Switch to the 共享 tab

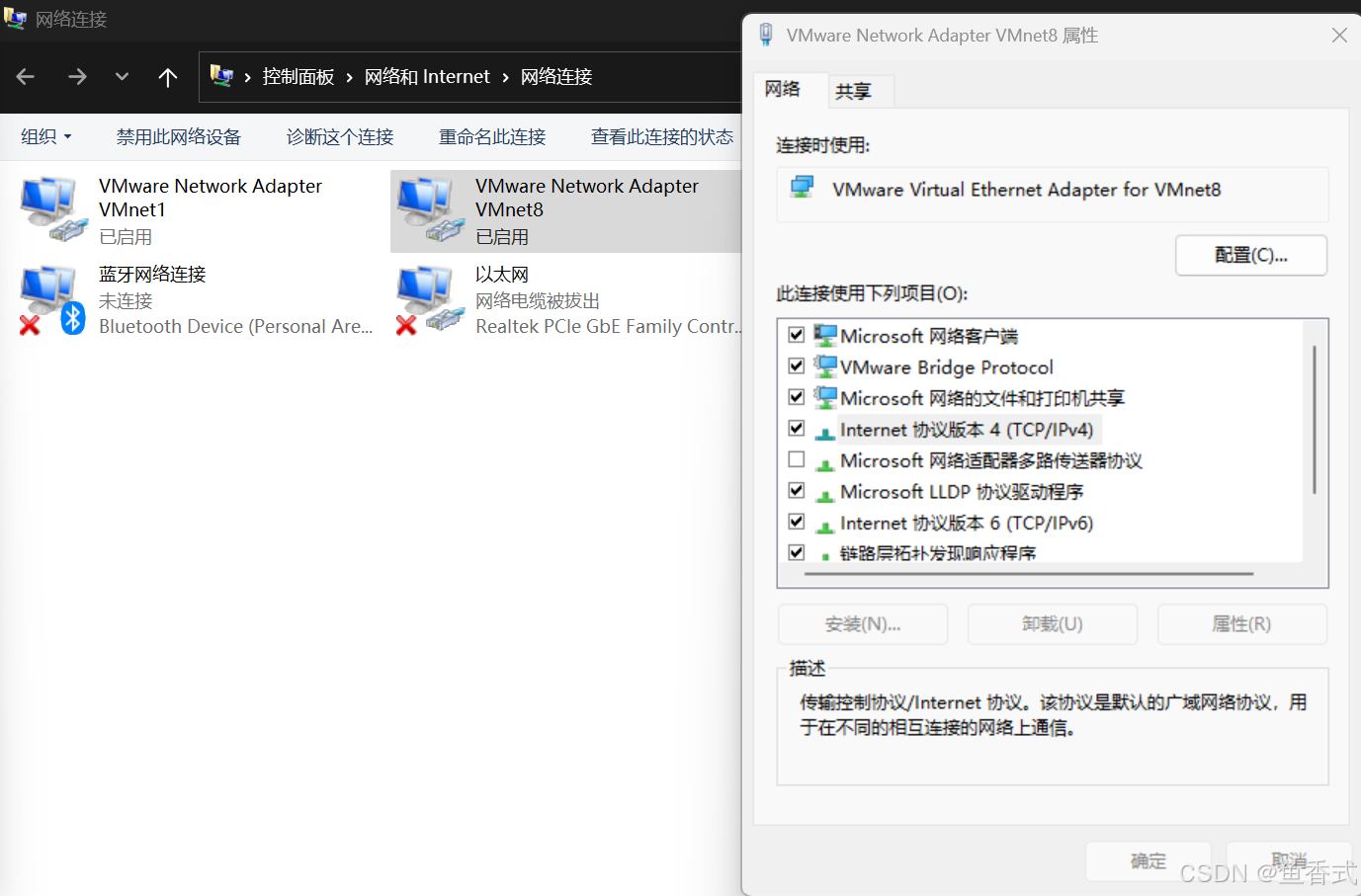853,91
